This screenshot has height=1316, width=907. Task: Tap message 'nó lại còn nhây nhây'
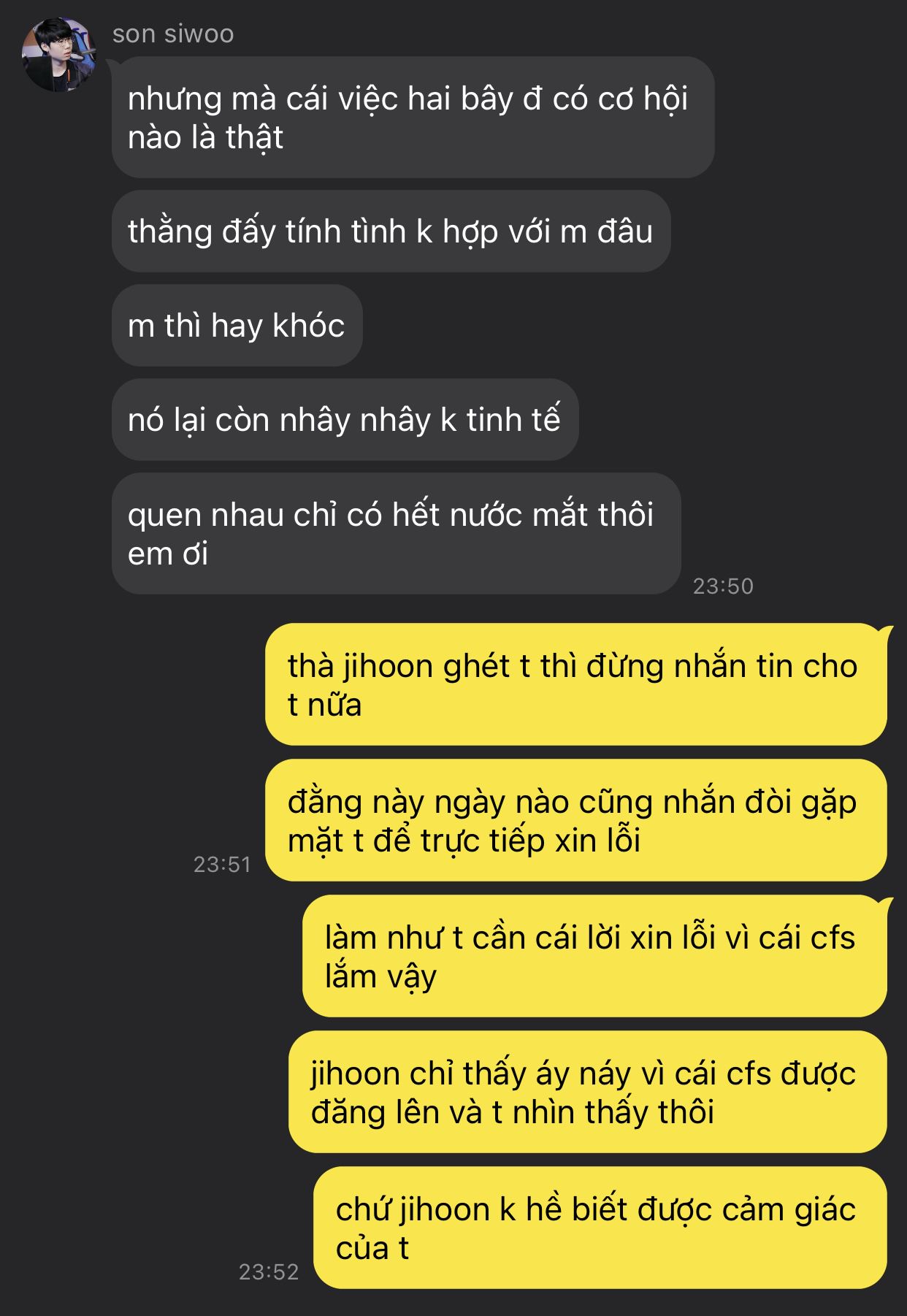click(345, 420)
